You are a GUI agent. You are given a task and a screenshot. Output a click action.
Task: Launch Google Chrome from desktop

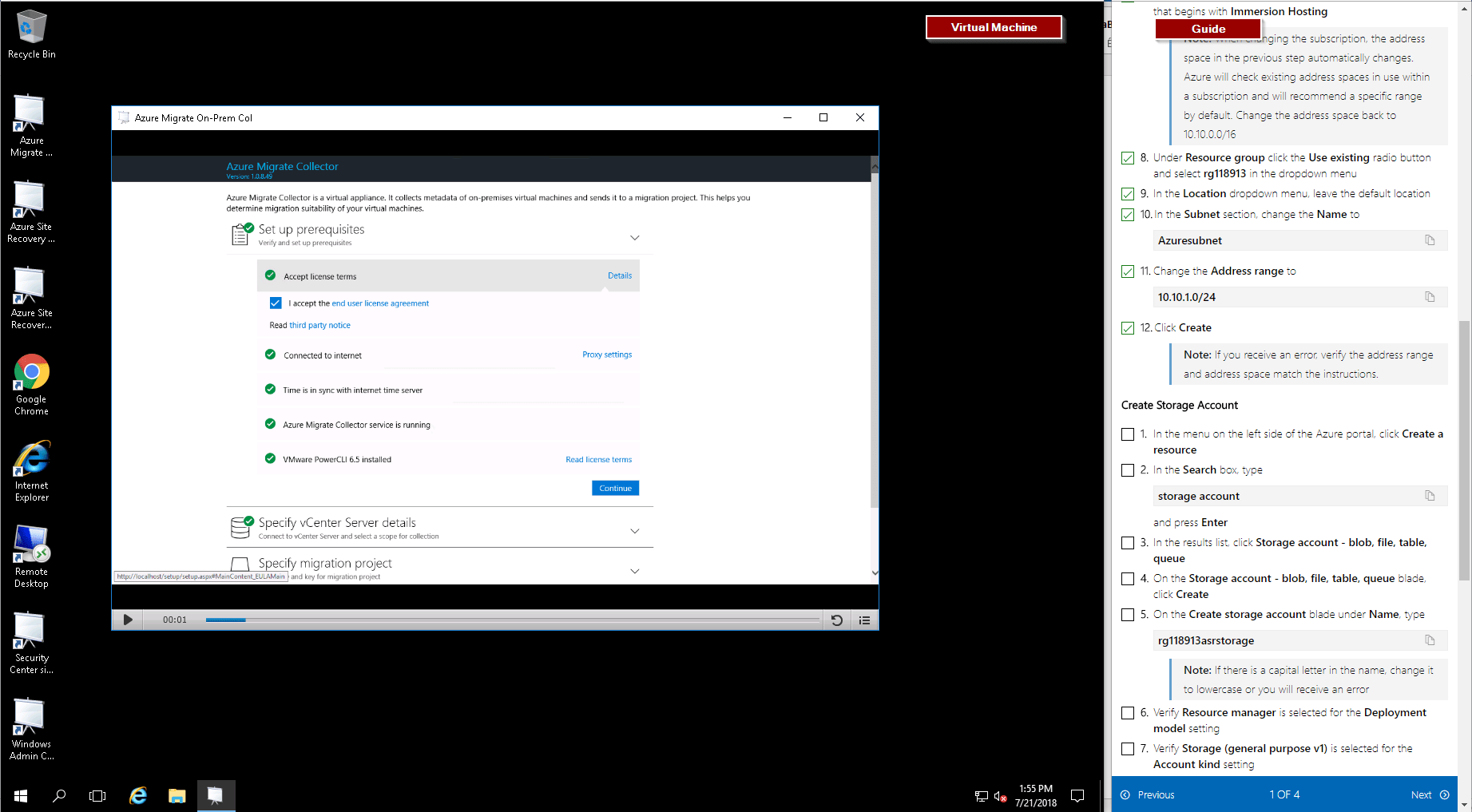[31, 385]
